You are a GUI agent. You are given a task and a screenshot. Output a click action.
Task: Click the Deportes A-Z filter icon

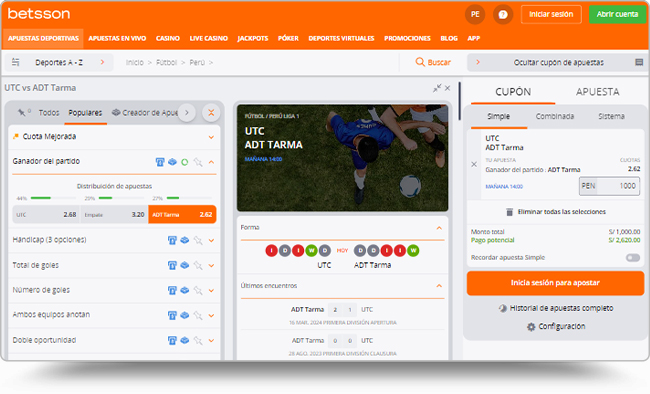coord(16,62)
